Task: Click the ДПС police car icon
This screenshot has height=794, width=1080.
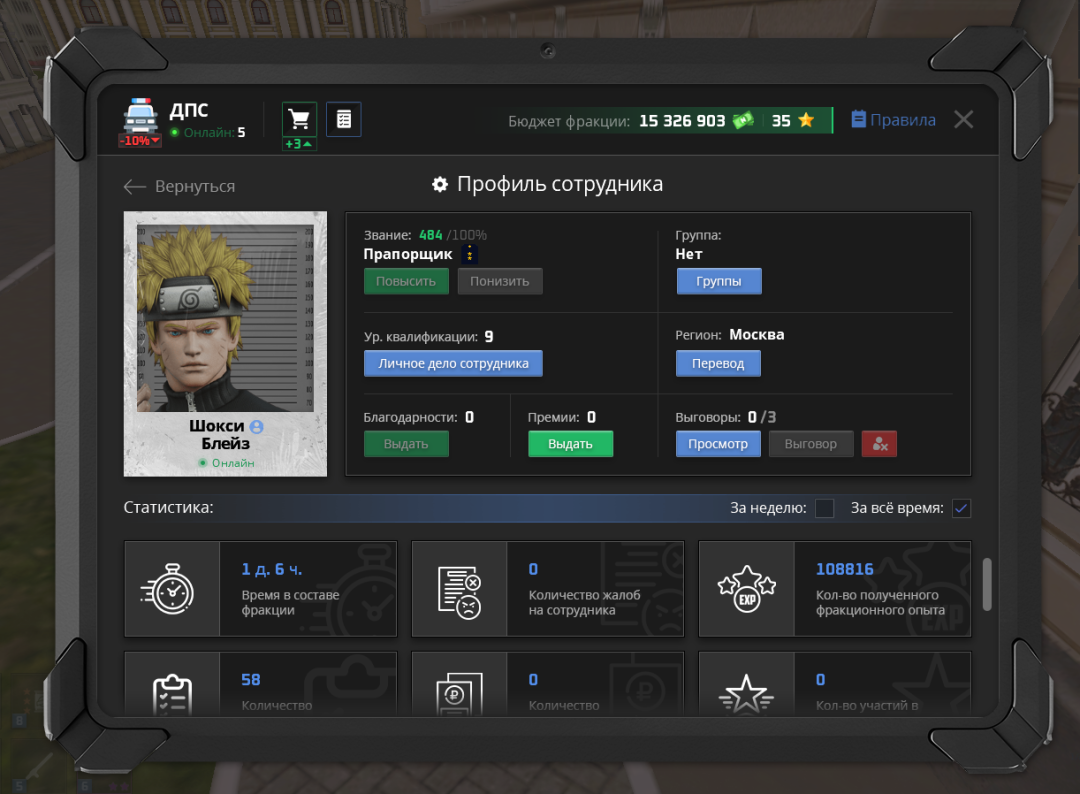Action: 141,116
